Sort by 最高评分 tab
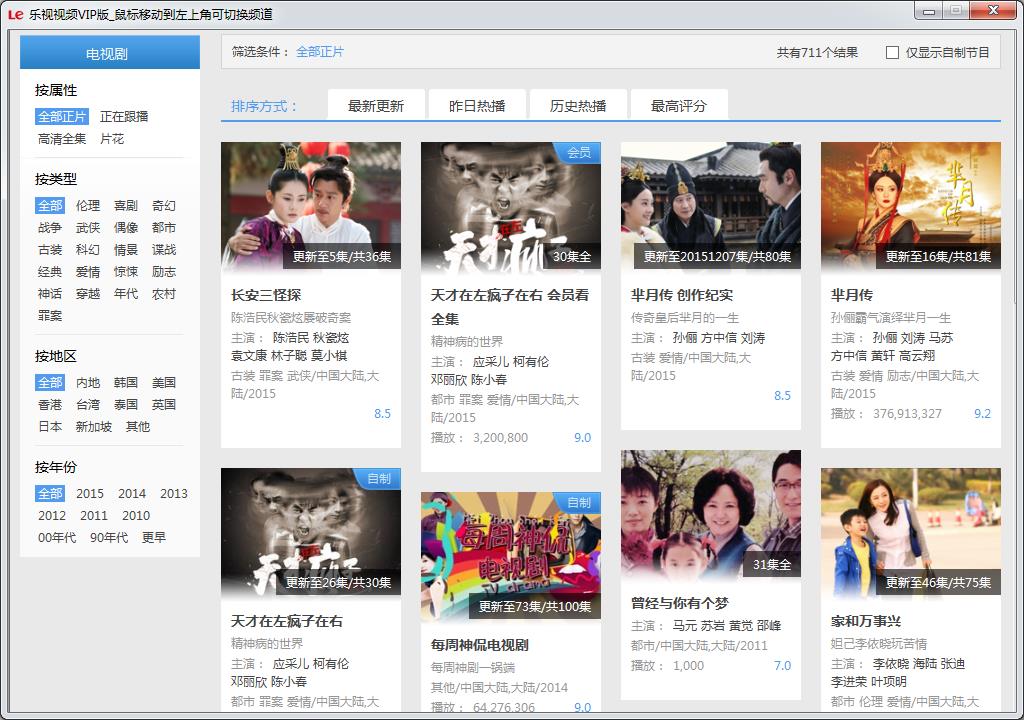1024x720 pixels. (678, 106)
